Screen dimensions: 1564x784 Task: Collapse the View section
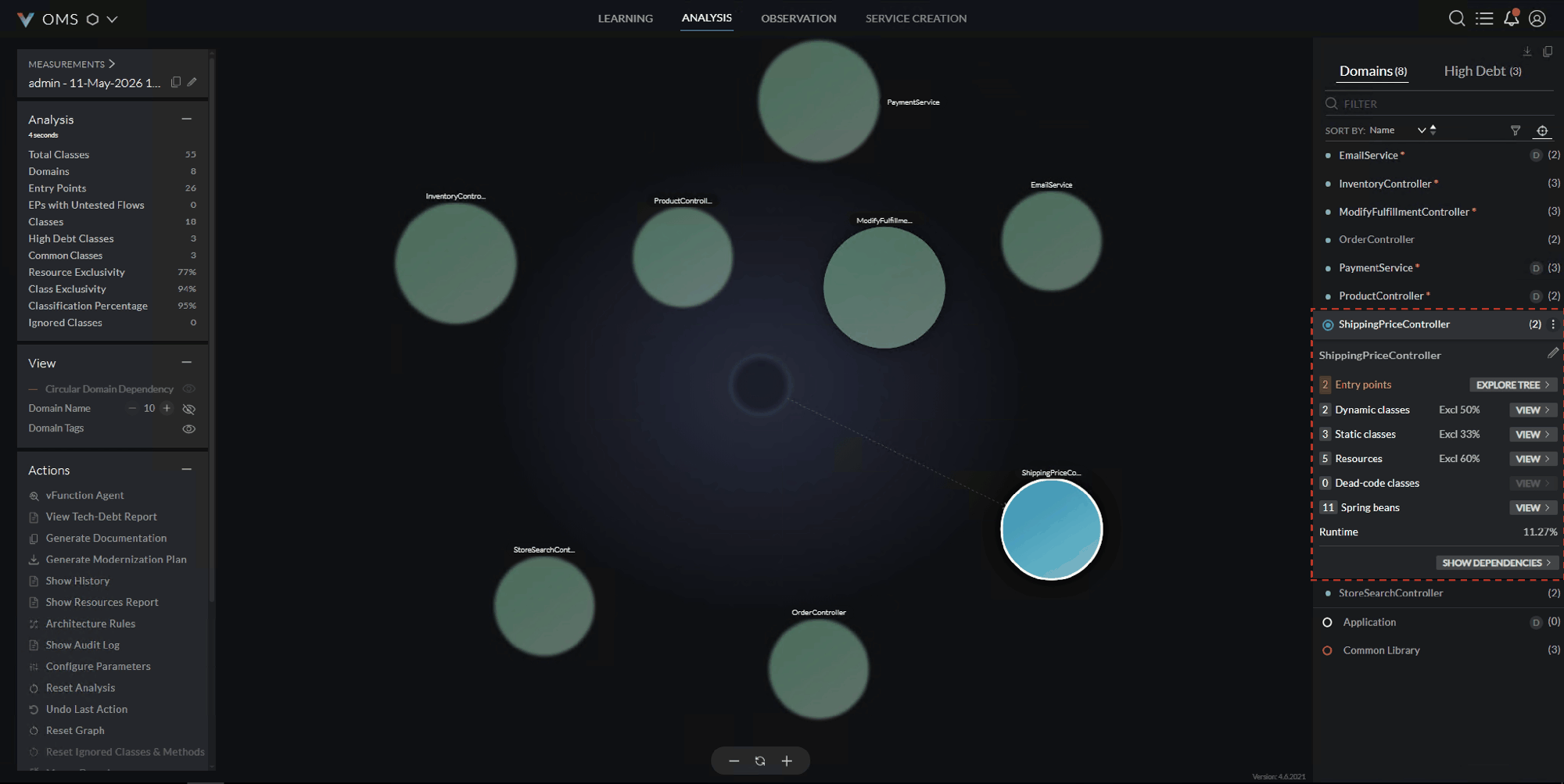pos(186,363)
